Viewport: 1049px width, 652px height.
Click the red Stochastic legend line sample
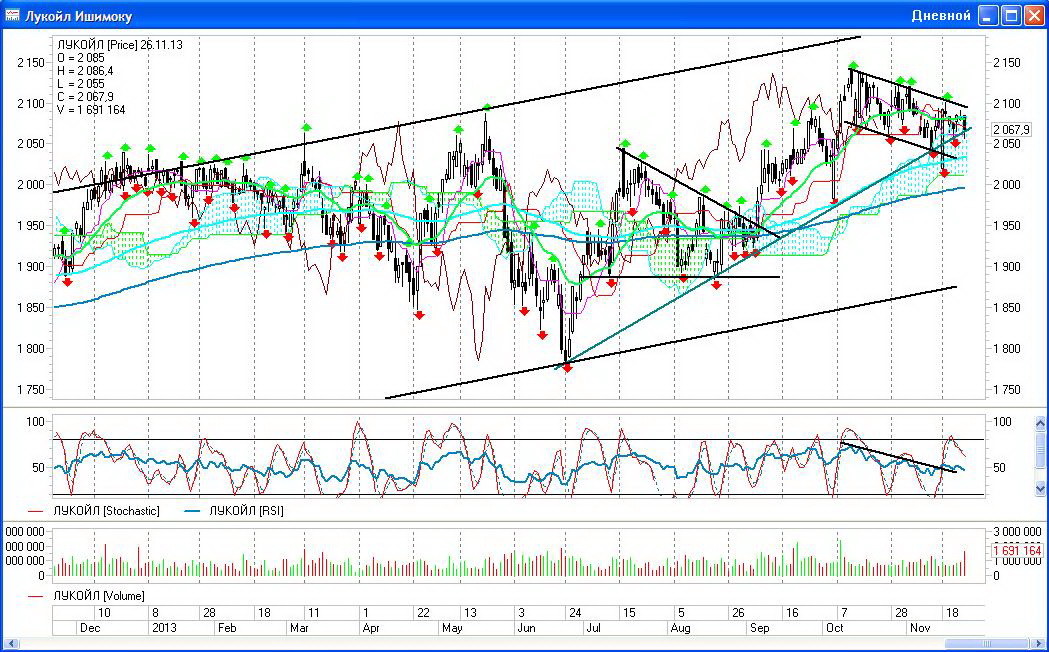coord(36,512)
